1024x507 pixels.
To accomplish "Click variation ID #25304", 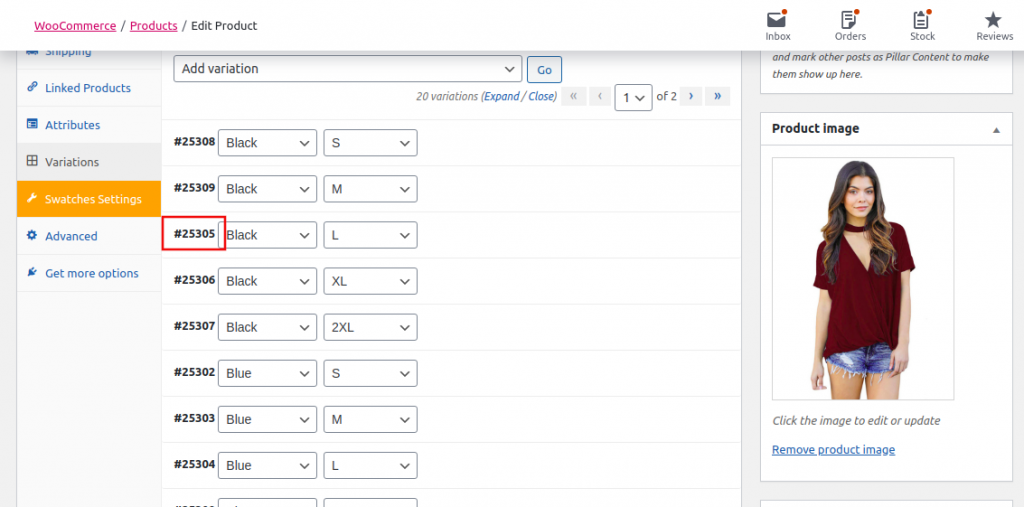I will [x=195, y=464].
